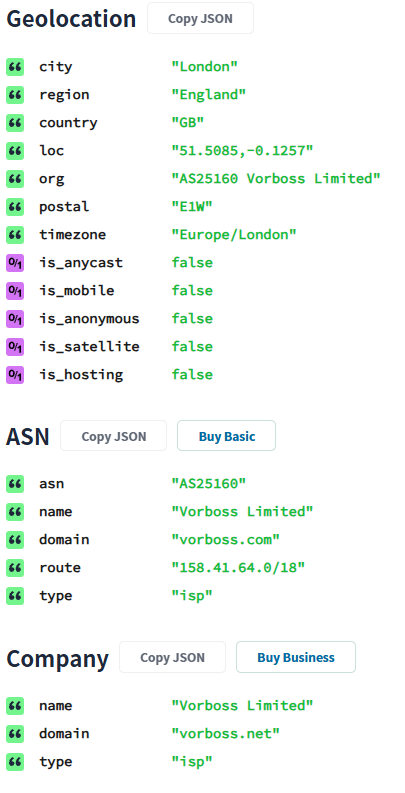This screenshot has width=405, height=793.
Task: Select the "AS25160 Vorboss Limited" org value
Action: (x=276, y=179)
